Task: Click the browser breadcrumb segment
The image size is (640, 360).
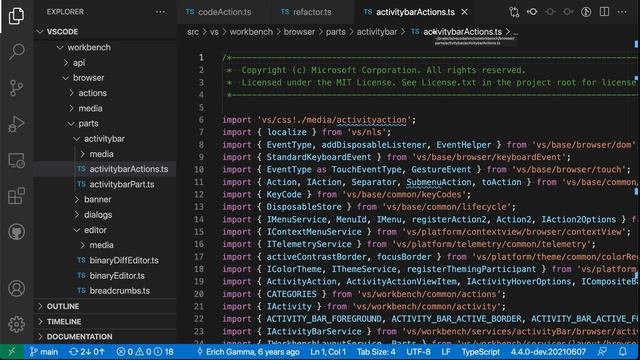Action: tap(299, 31)
